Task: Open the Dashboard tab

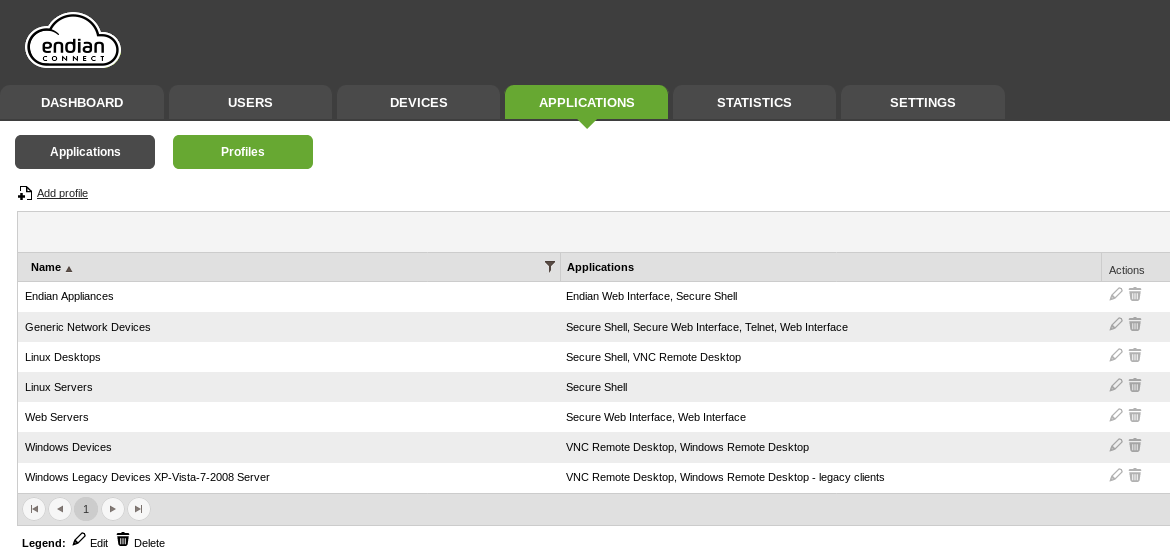Action: tap(82, 102)
